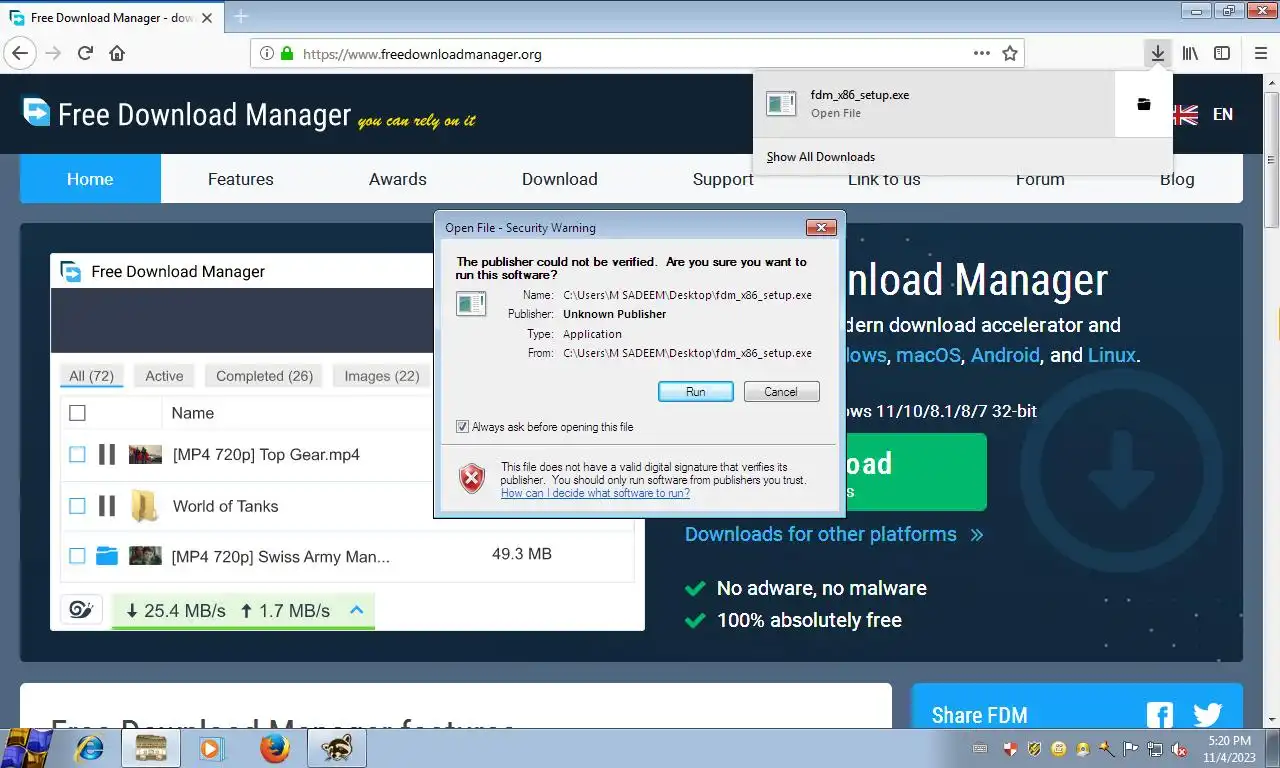Open the EN language selector
This screenshot has height=768, width=1280.
(x=1222, y=114)
